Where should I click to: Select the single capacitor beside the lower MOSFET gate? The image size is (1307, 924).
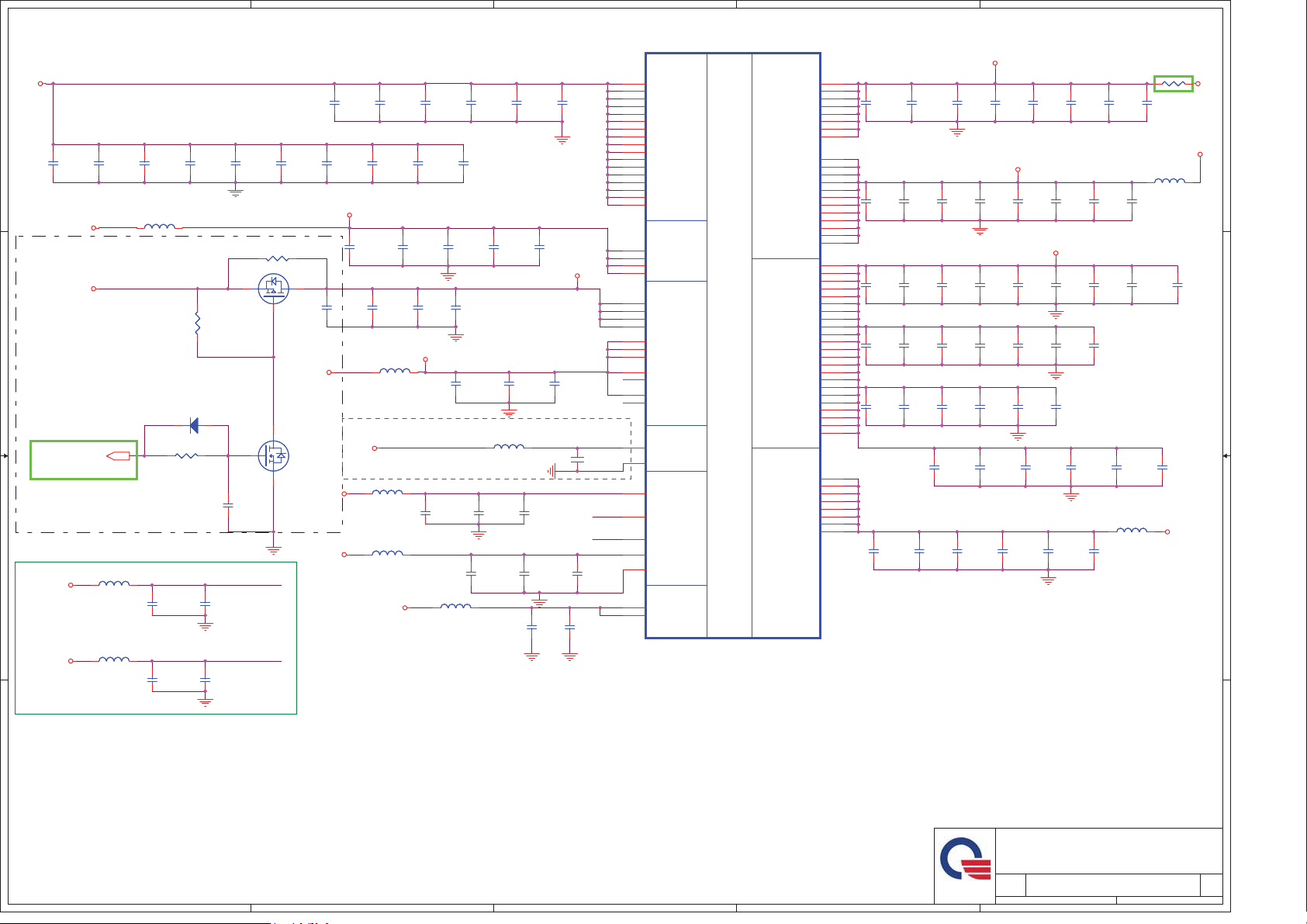(228, 505)
